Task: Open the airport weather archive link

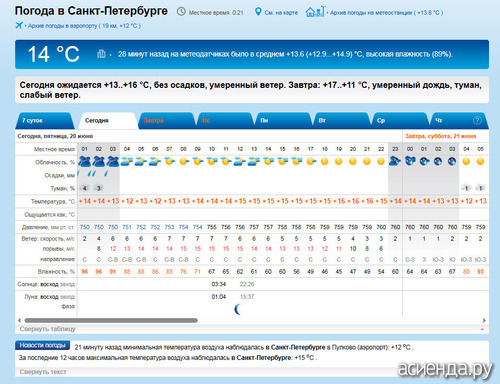Action: point(84,26)
